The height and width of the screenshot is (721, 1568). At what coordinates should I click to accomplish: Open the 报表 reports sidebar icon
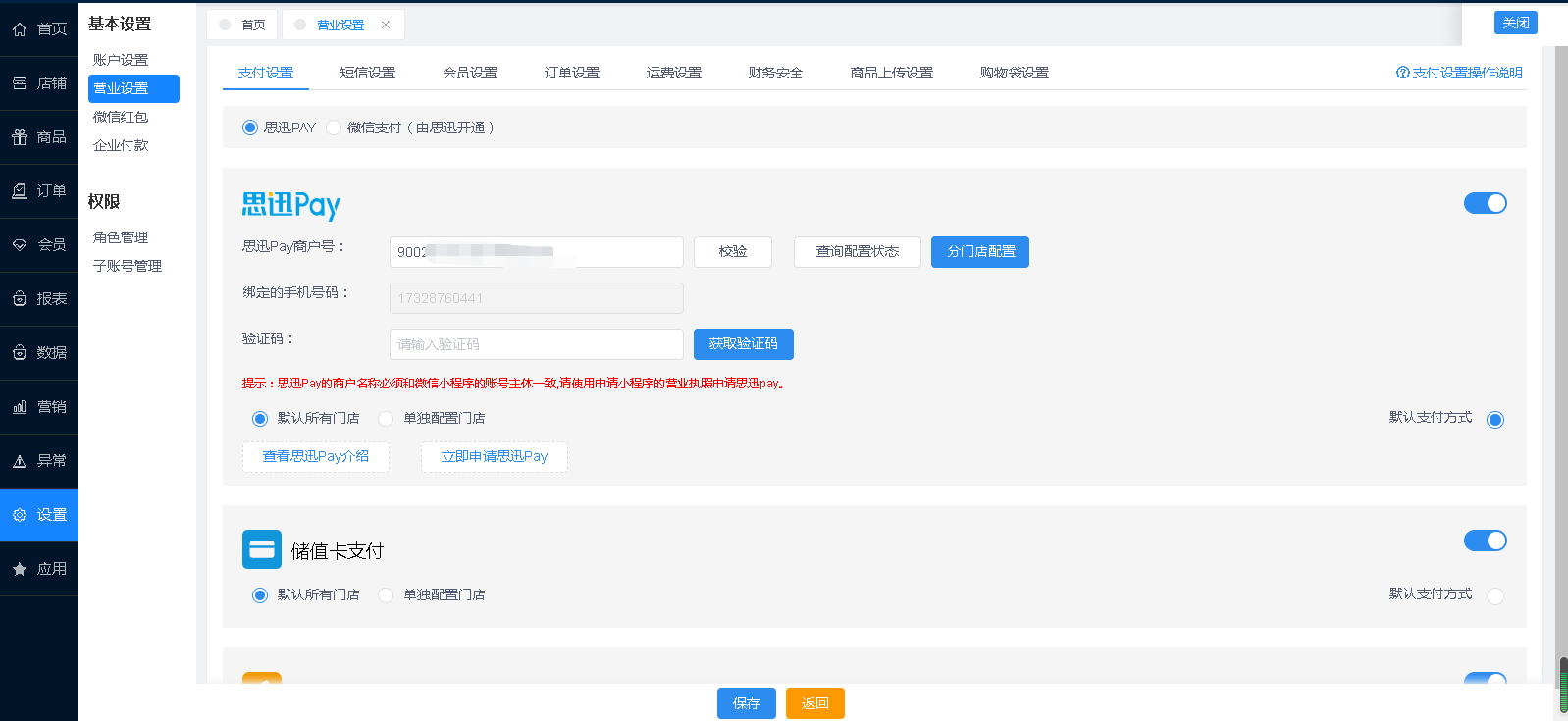(20, 299)
